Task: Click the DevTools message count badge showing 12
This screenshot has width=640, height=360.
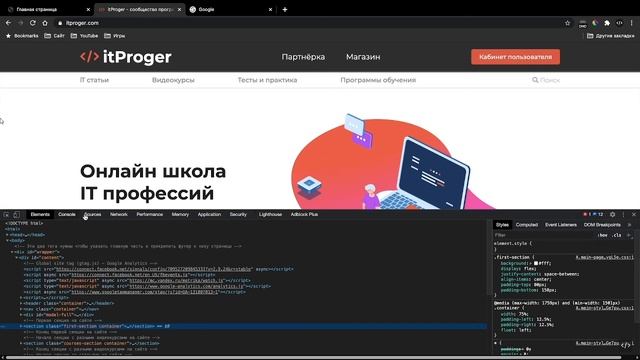Action: 598,214
